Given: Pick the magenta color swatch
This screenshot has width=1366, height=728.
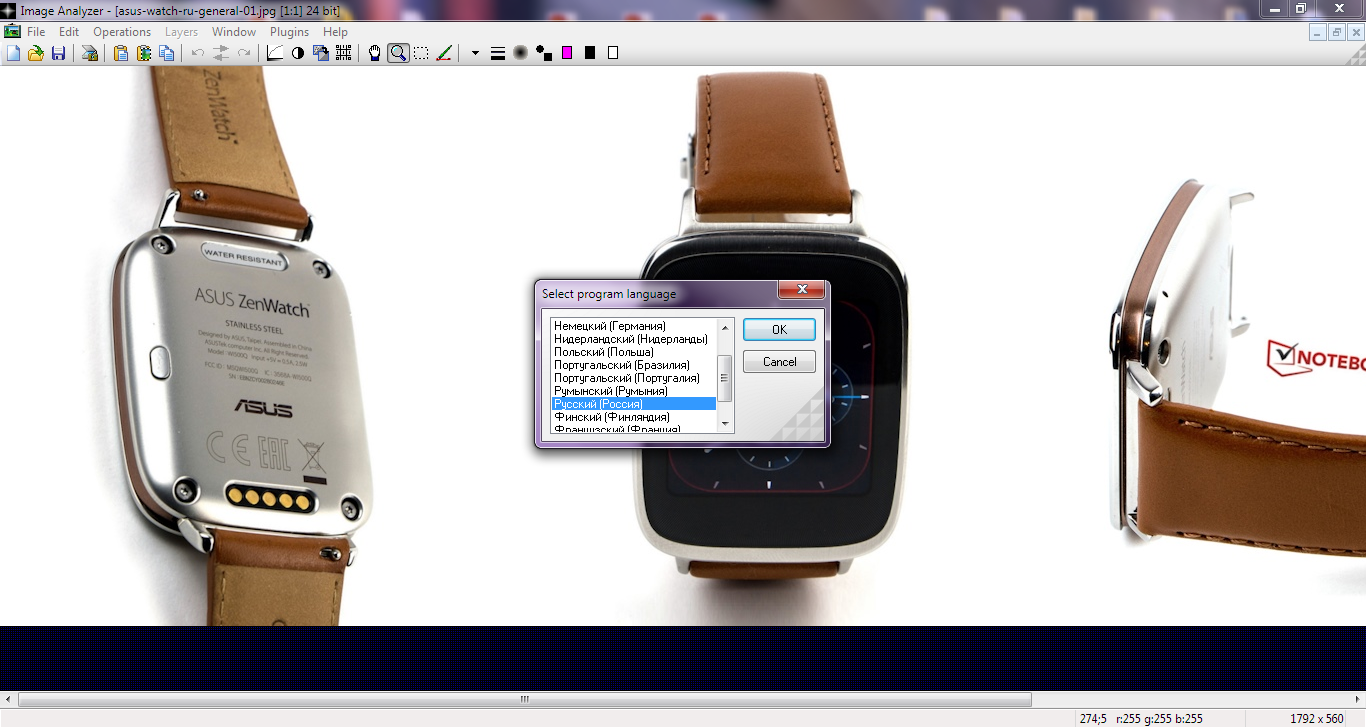Looking at the screenshot, I should (x=567, y=53).
